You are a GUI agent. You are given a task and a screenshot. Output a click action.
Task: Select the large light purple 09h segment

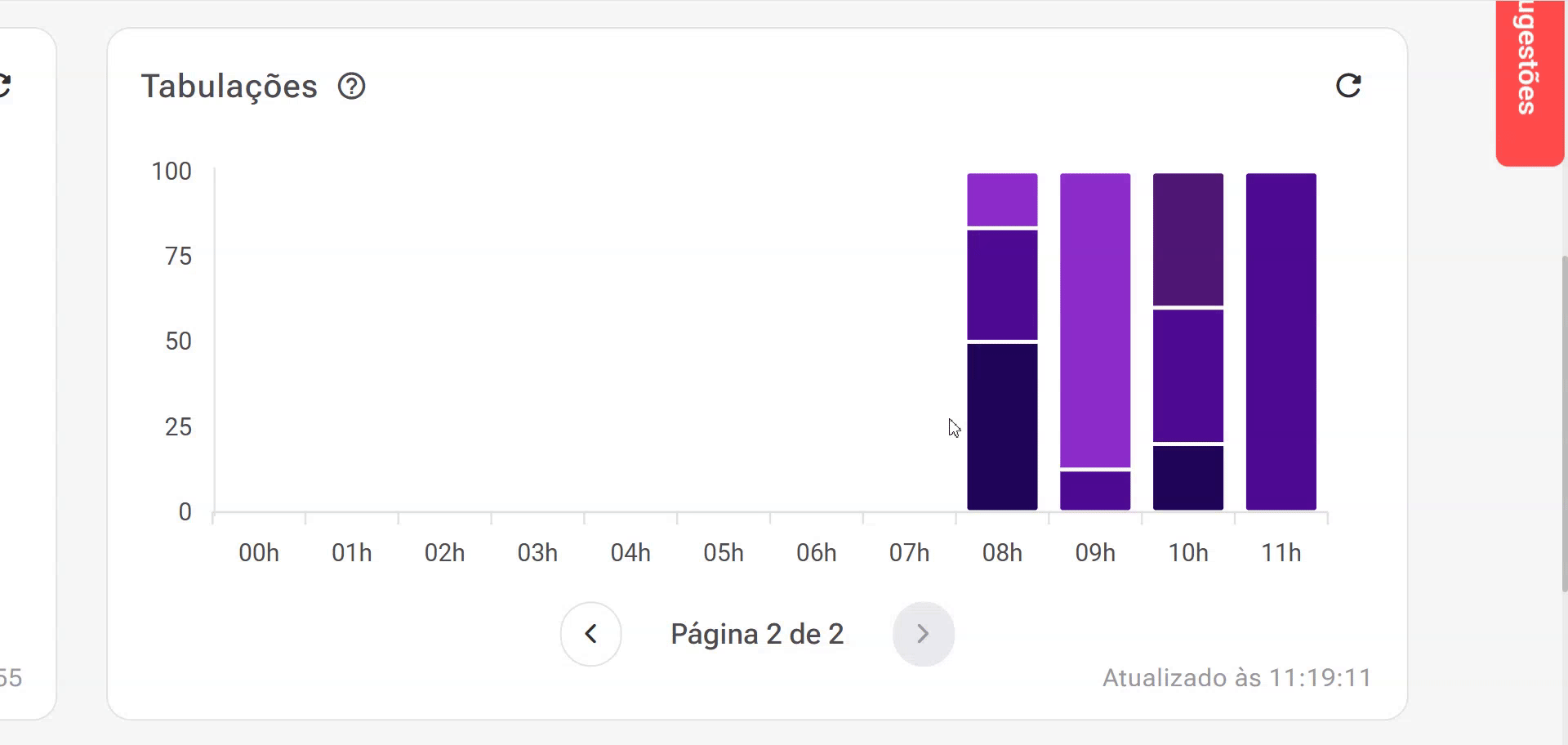pos(1095,320)
